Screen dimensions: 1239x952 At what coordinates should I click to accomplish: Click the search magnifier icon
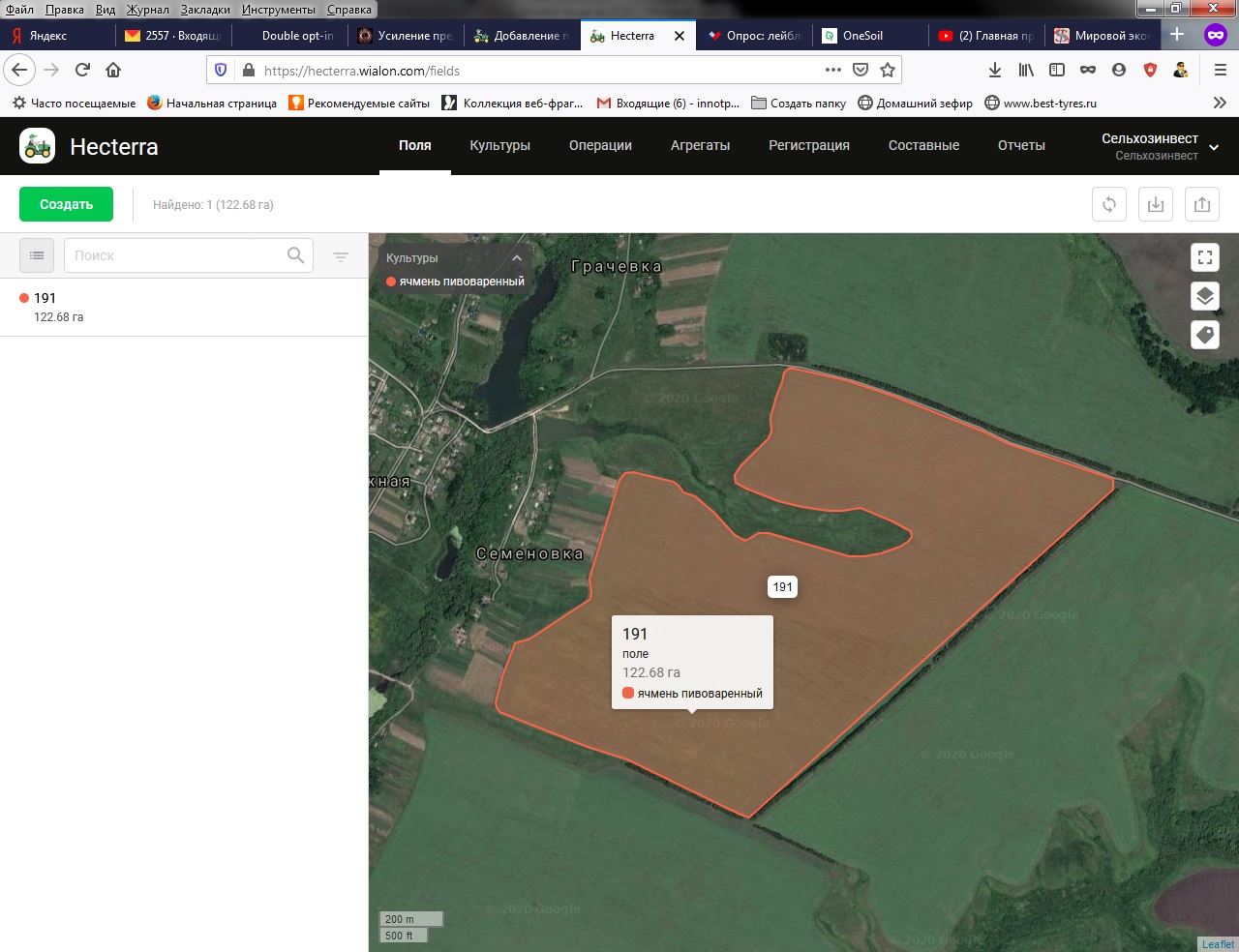(295, 255)
